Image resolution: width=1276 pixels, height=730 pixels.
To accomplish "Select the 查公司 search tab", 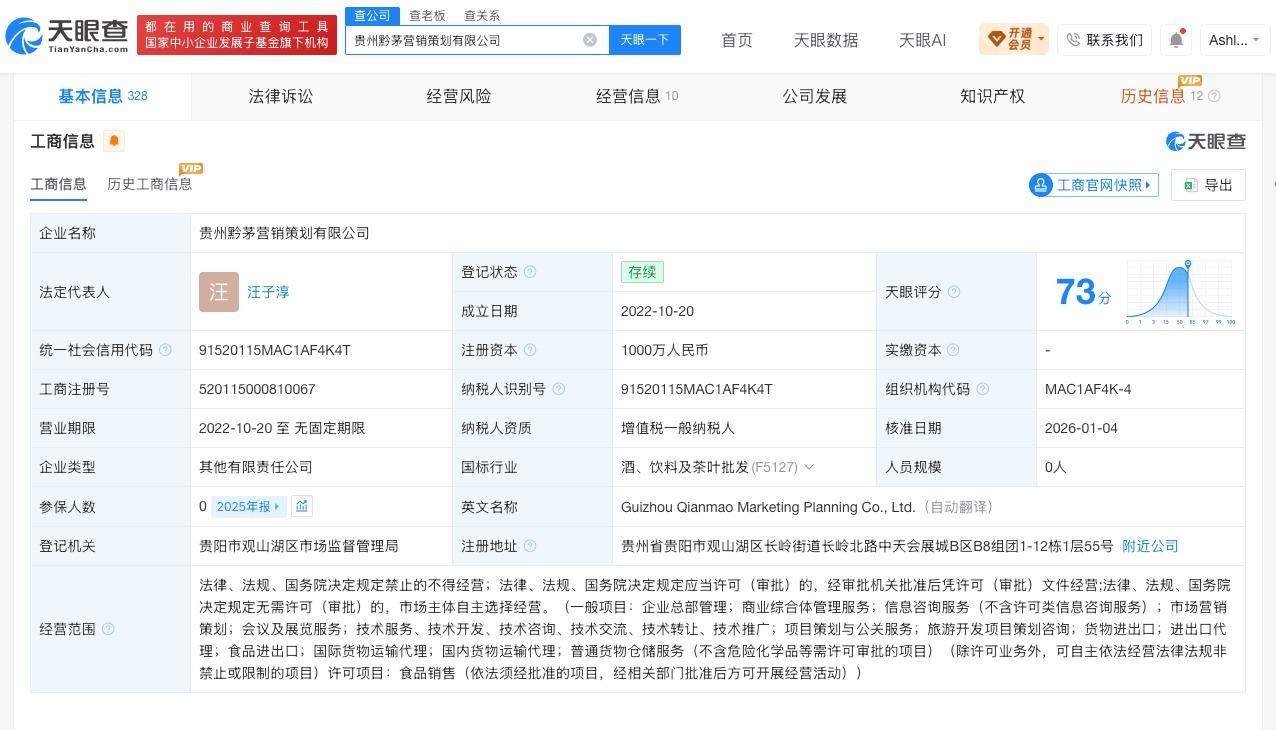I will coord(372,16).
